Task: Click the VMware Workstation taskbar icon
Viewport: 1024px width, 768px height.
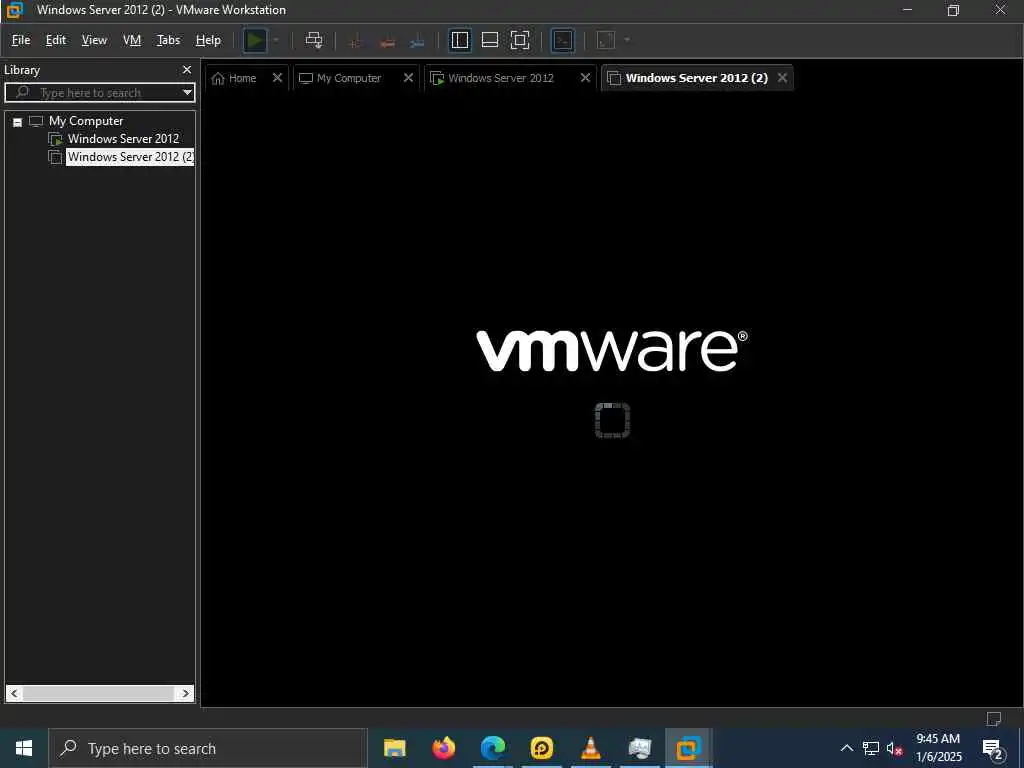Action: coord(688,748)
